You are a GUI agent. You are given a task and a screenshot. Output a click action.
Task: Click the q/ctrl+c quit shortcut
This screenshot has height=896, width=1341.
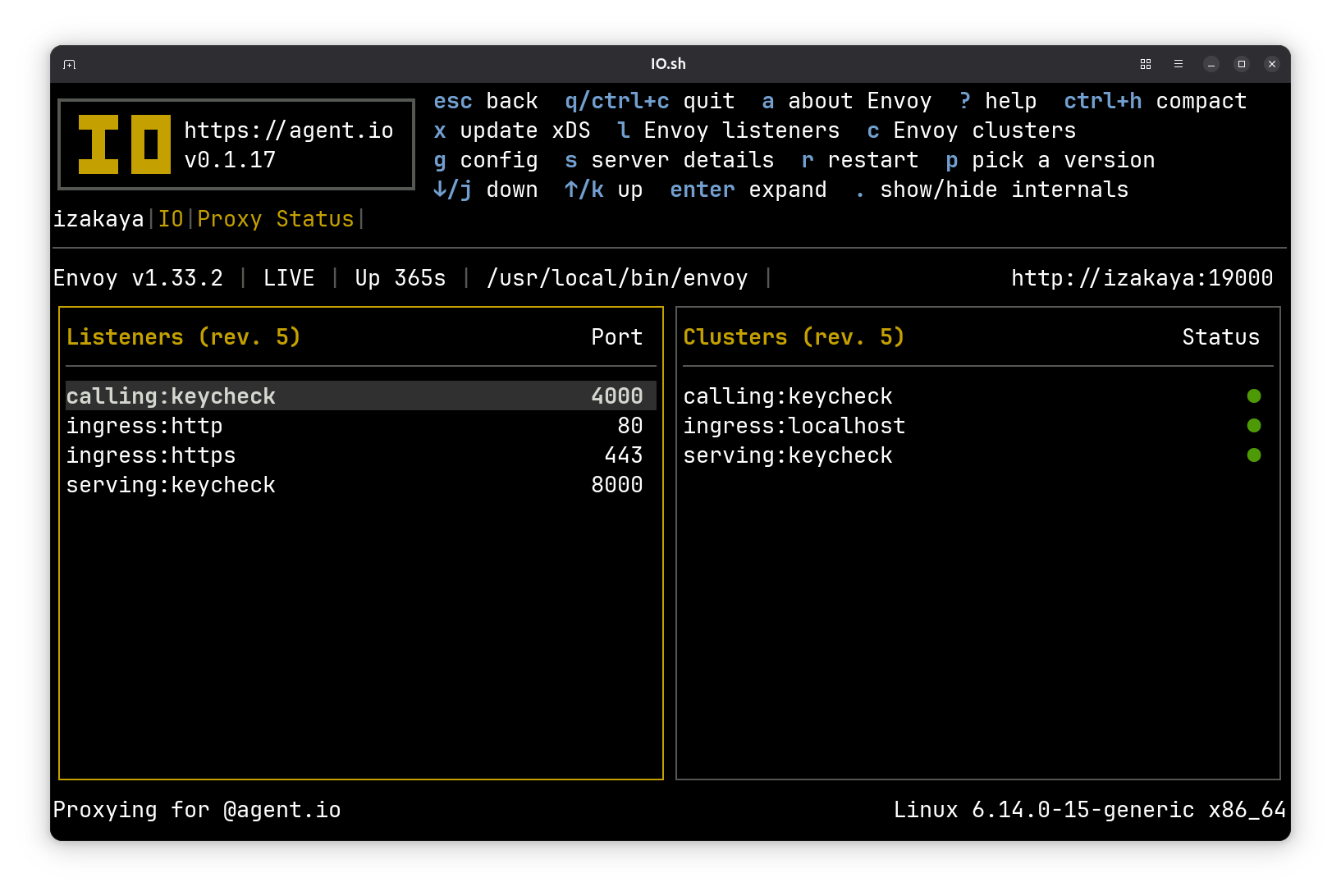click(650, 101)
